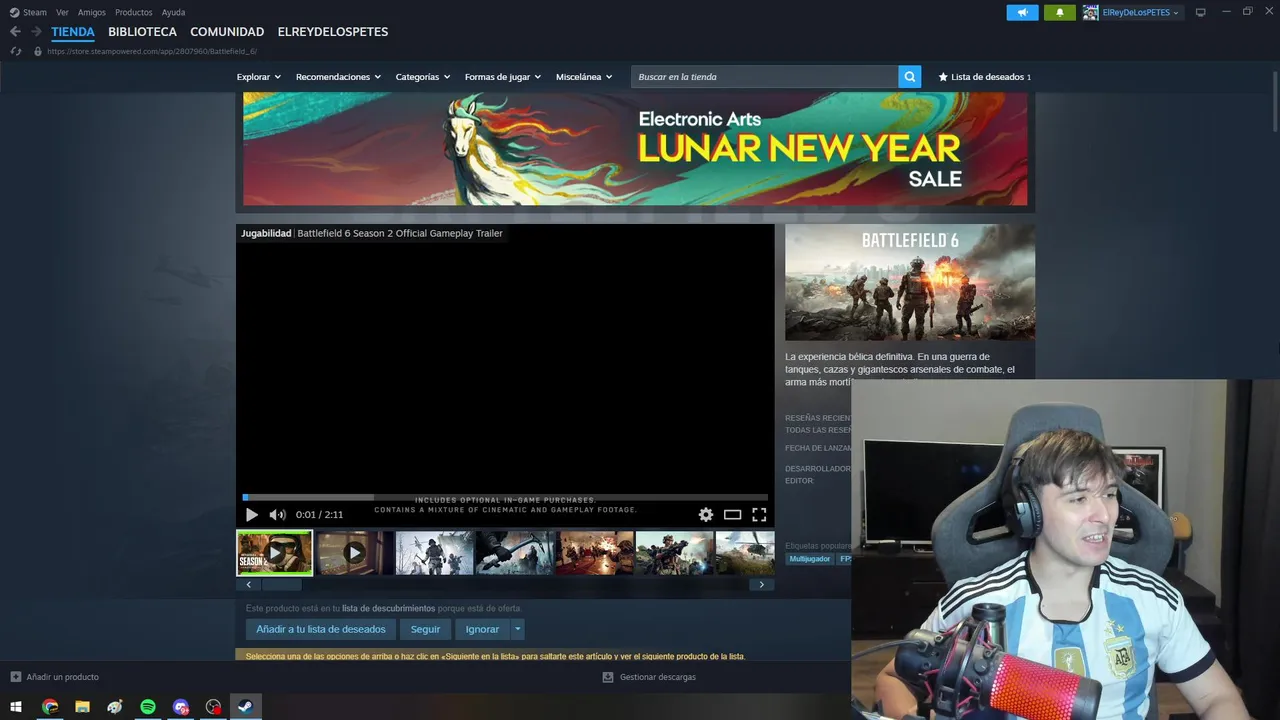
Task: Reload the store page
Action: [15, 51]
